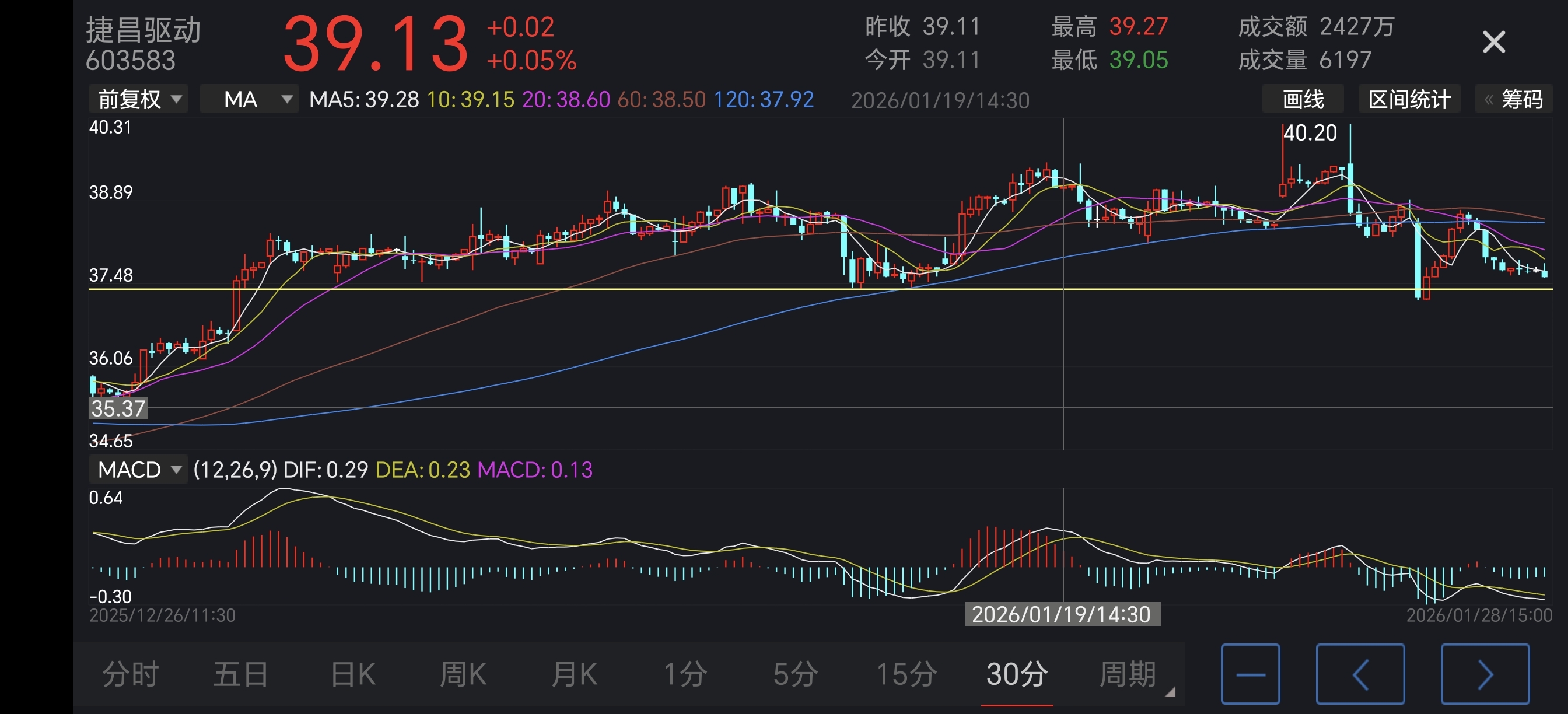Open the 前复权 adjustment dropdown

[x=139, y=99]
